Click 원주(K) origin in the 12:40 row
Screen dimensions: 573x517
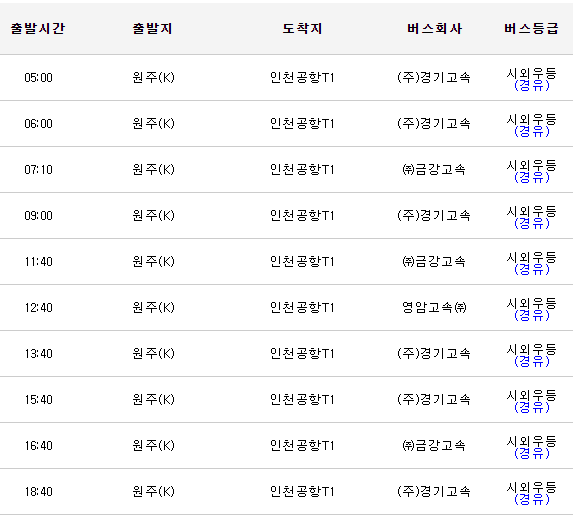153,308
